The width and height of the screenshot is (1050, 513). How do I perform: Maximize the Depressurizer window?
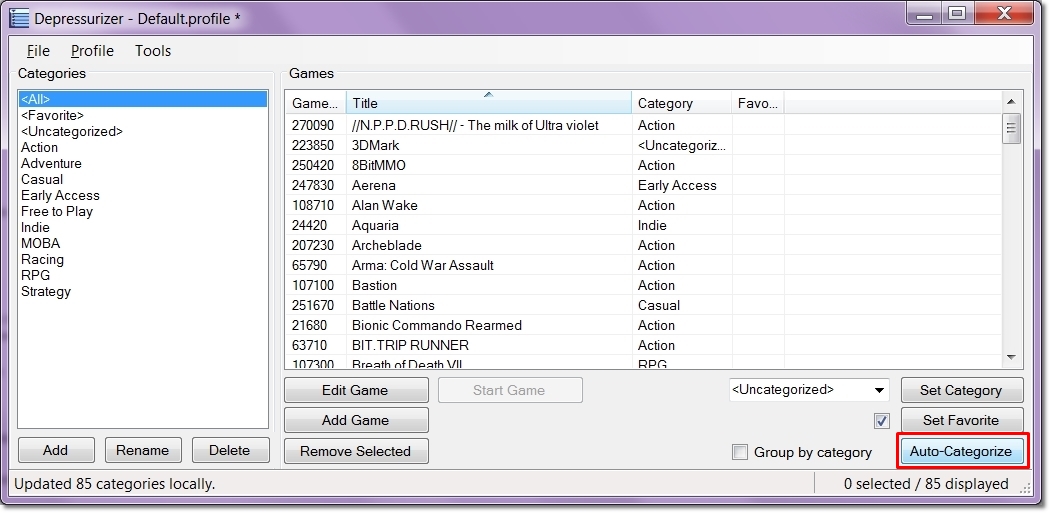[x=959, y=13]
